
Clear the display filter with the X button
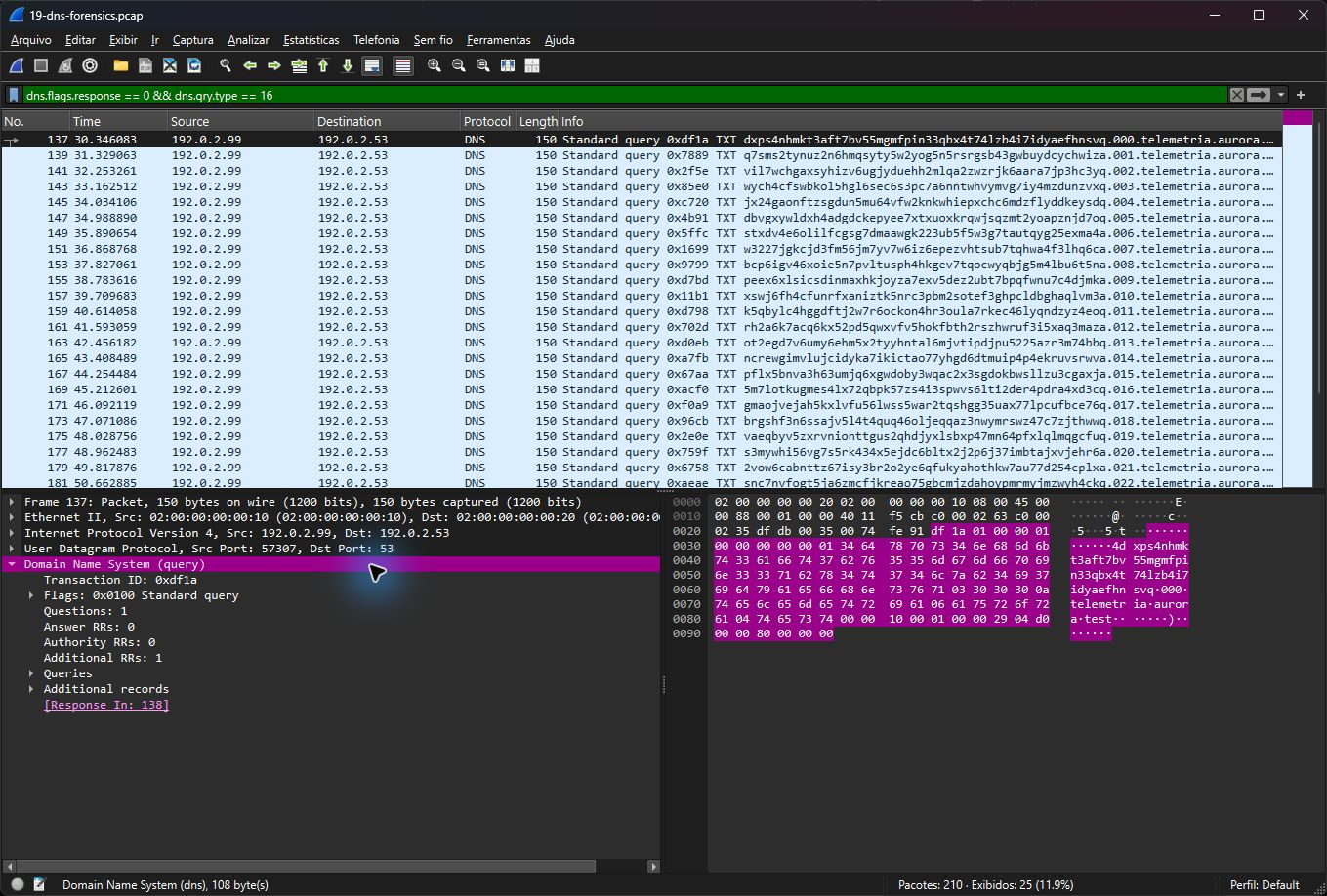click(1237, 95)
